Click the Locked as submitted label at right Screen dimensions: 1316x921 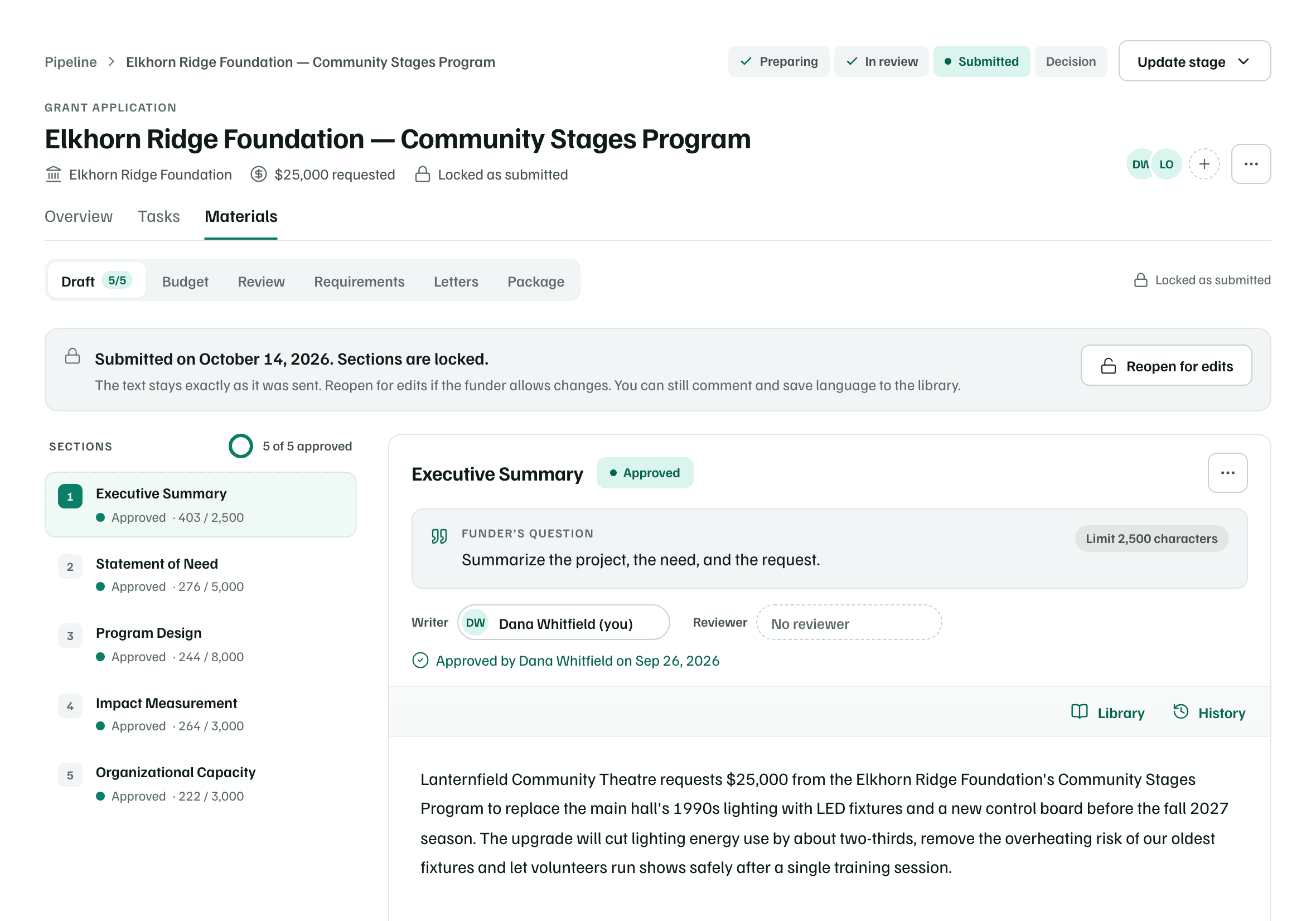coord(1202,280)
